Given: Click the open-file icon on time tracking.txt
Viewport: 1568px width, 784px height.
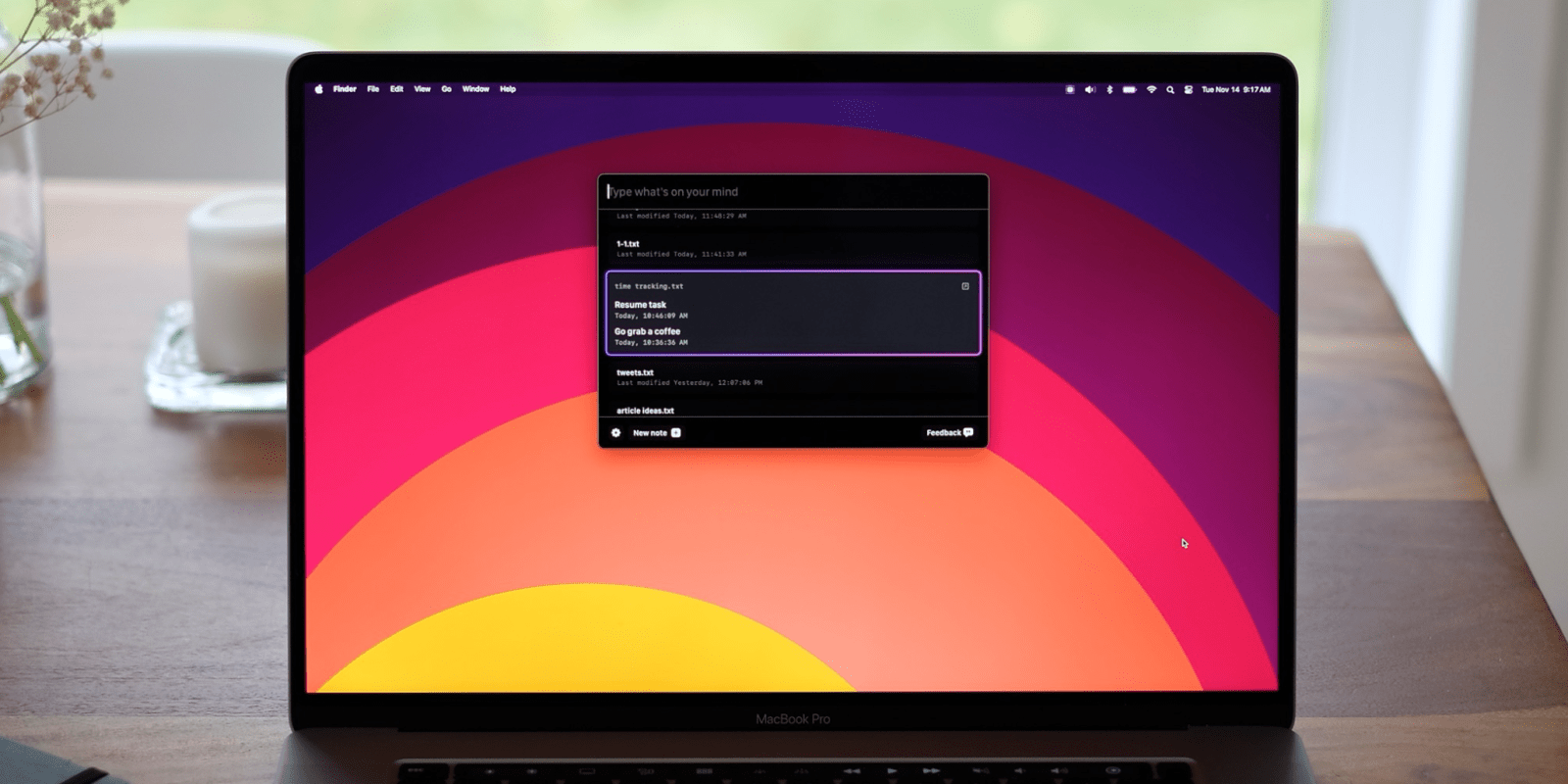Looking at the screenshot, I should click(x=965, y=286).
